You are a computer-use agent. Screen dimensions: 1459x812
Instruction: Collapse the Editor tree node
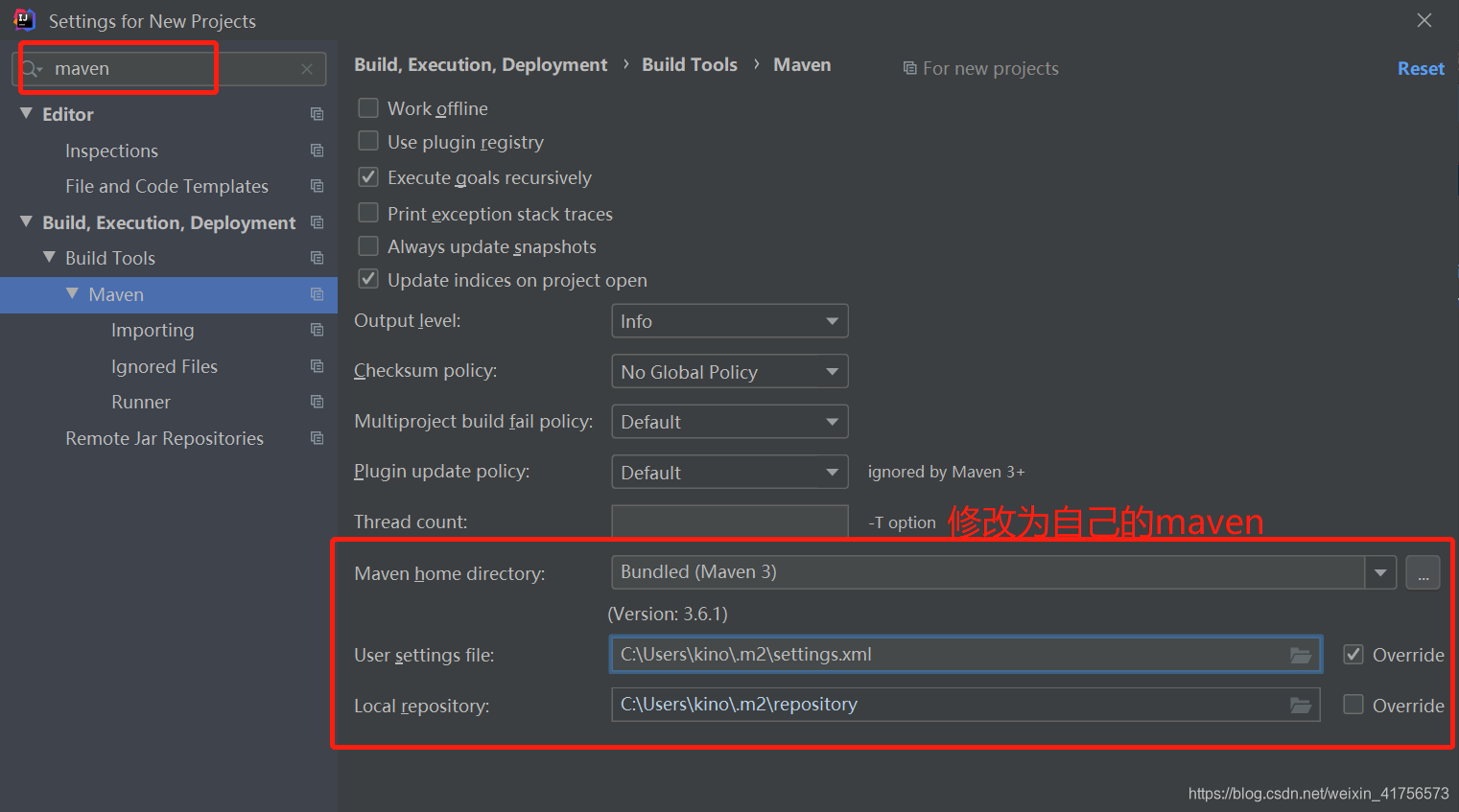[x=26, y=113]
